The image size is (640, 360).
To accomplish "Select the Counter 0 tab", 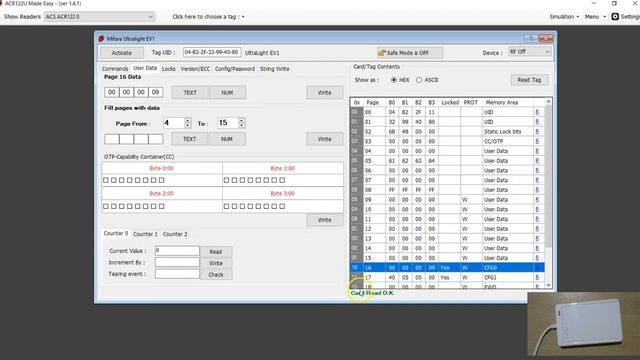I will tap(116, 233).
